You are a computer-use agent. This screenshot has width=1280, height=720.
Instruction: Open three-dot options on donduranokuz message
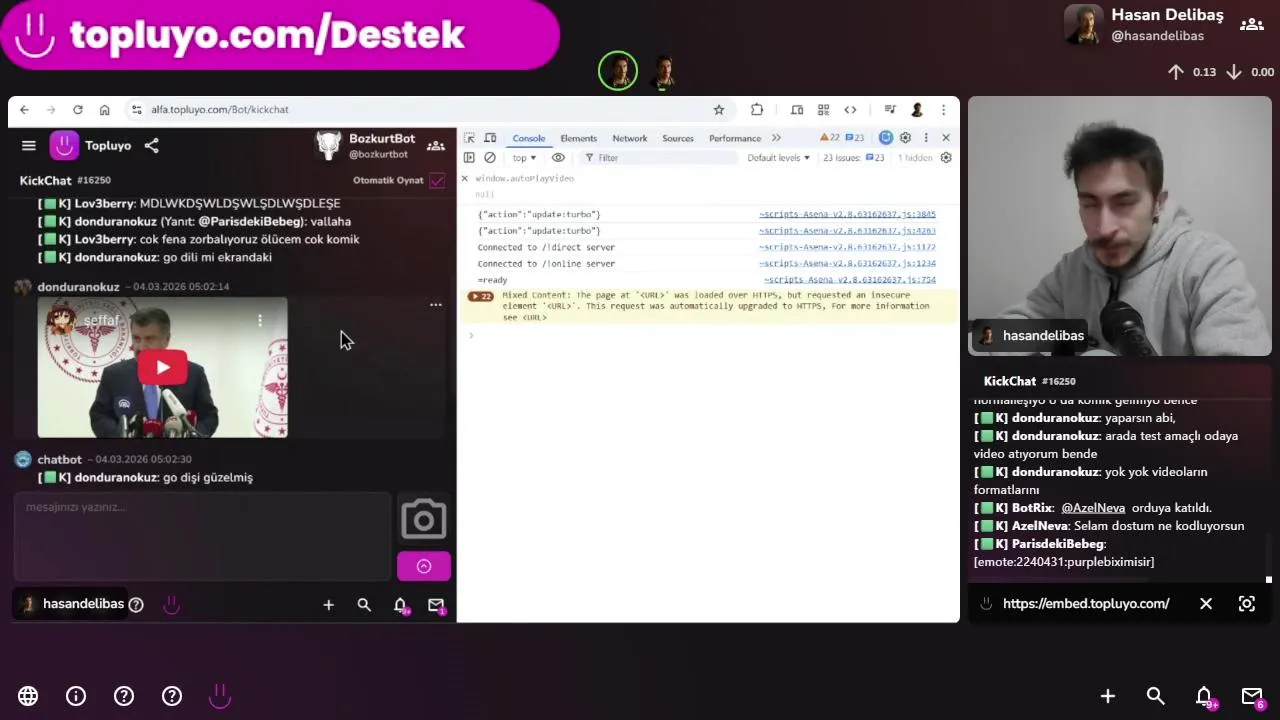pos(436,305)
